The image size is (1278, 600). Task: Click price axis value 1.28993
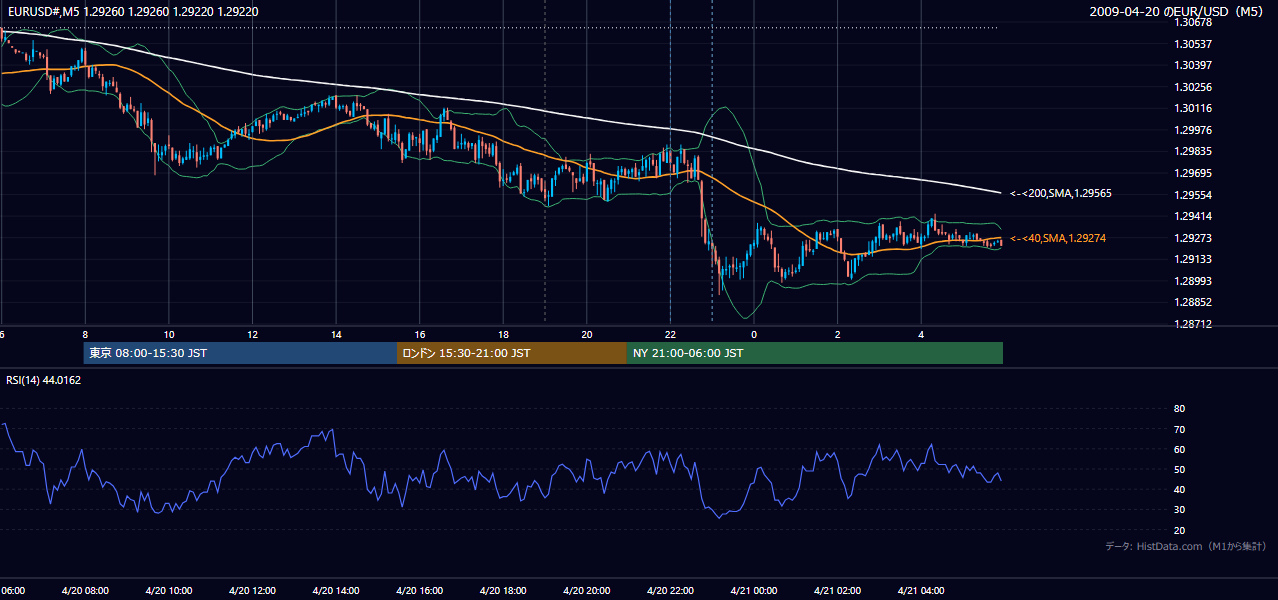point(1193,281)
